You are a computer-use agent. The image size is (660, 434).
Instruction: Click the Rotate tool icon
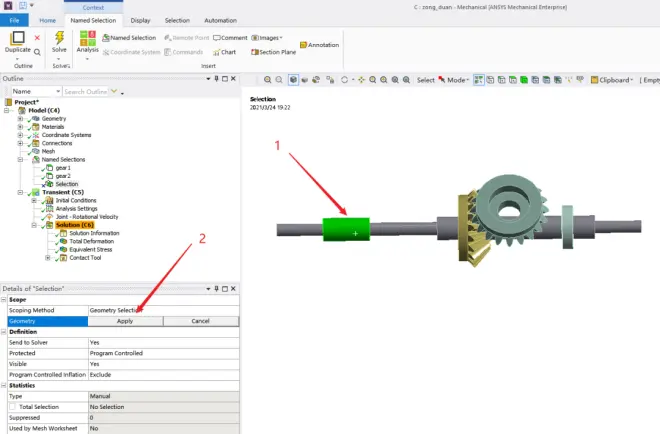click(x=344, y=80)
